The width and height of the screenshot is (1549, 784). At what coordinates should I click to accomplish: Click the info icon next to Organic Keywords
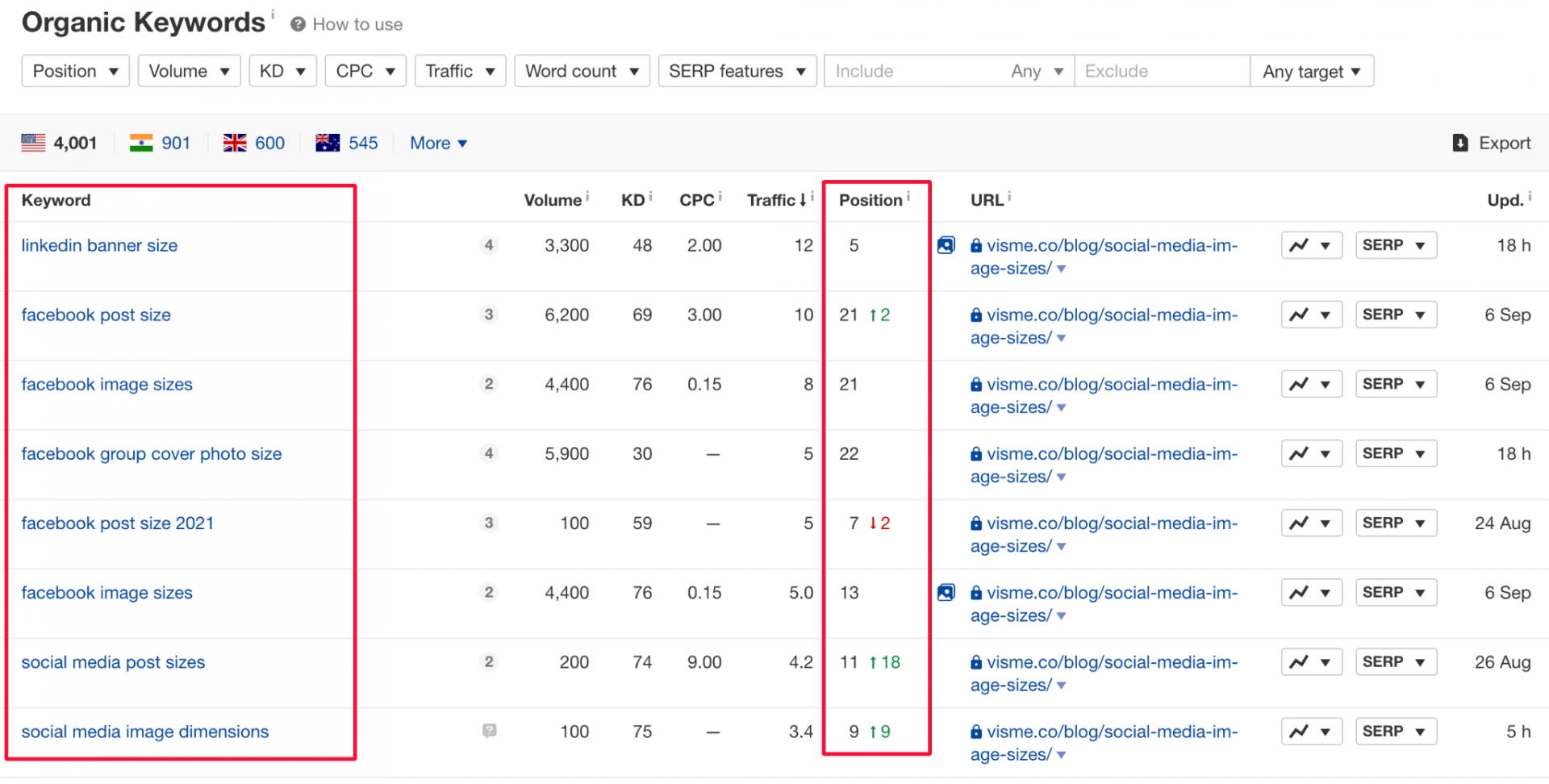[x=273, y=13]
